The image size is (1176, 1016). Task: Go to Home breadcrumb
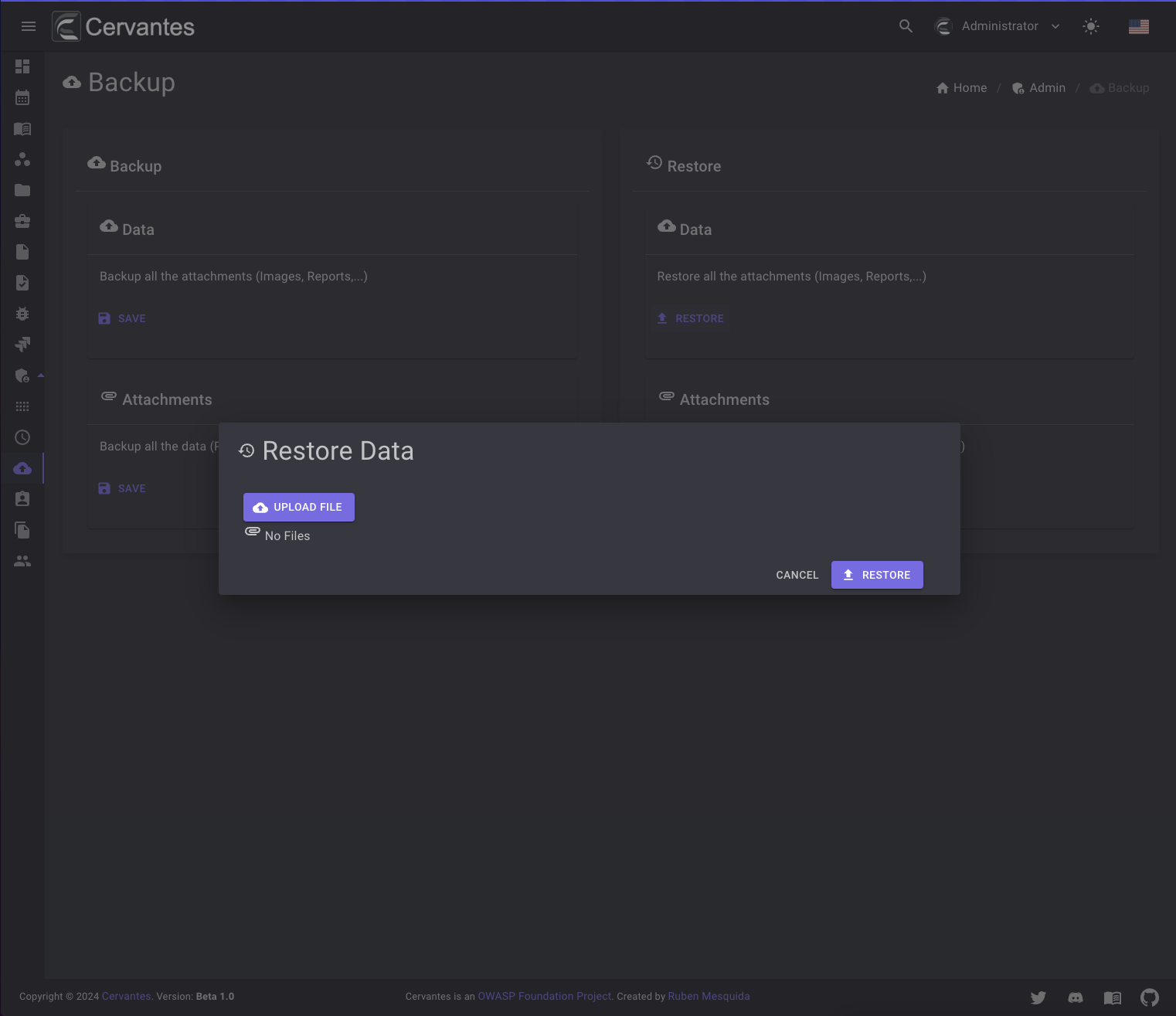pyautogui.click(x=961, y=88)
